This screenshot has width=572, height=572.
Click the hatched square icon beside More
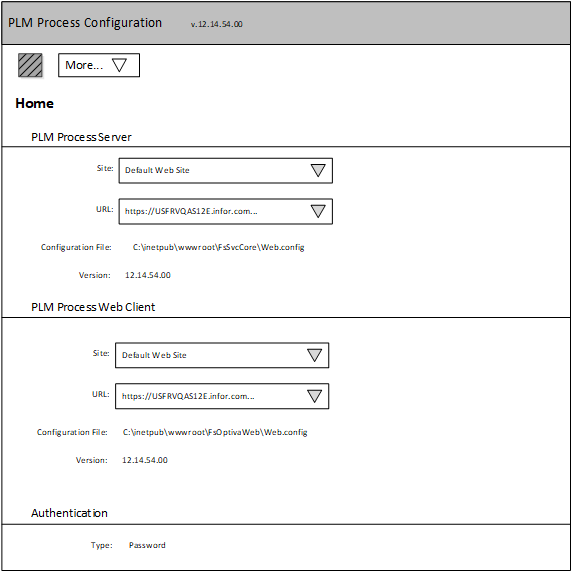pyautogui.click(x=30, y=65)
